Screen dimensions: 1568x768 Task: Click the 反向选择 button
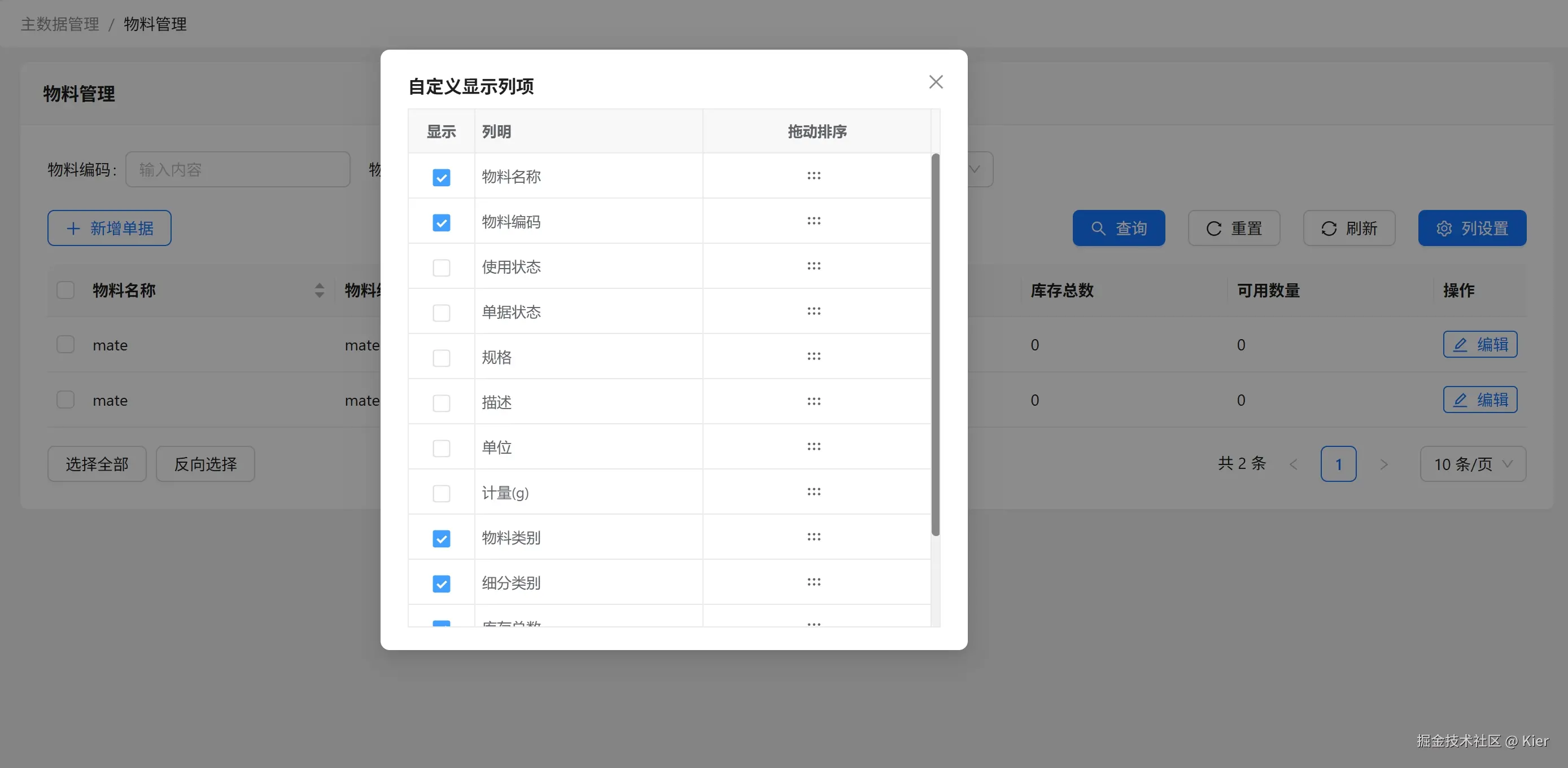click(204, 464)
